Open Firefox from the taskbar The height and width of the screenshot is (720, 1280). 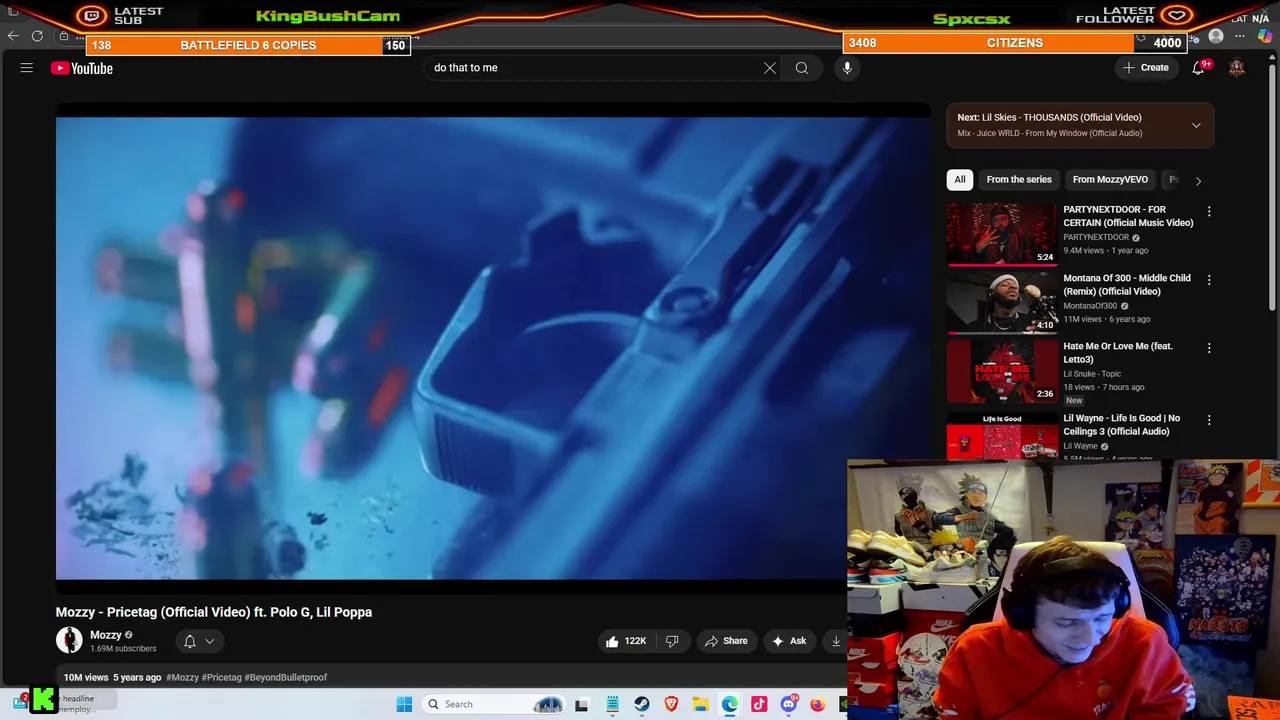coord(818,704)
